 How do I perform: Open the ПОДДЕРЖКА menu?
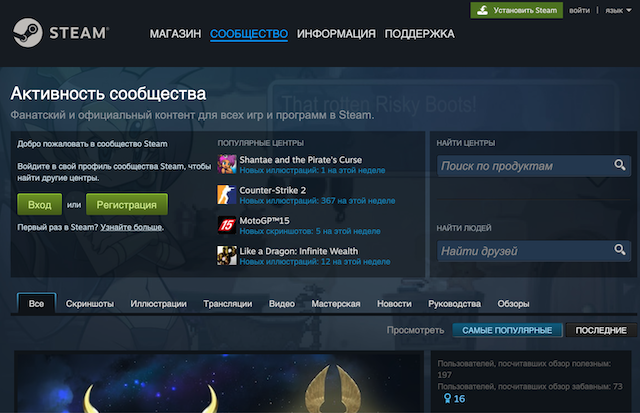pos(419,33)
